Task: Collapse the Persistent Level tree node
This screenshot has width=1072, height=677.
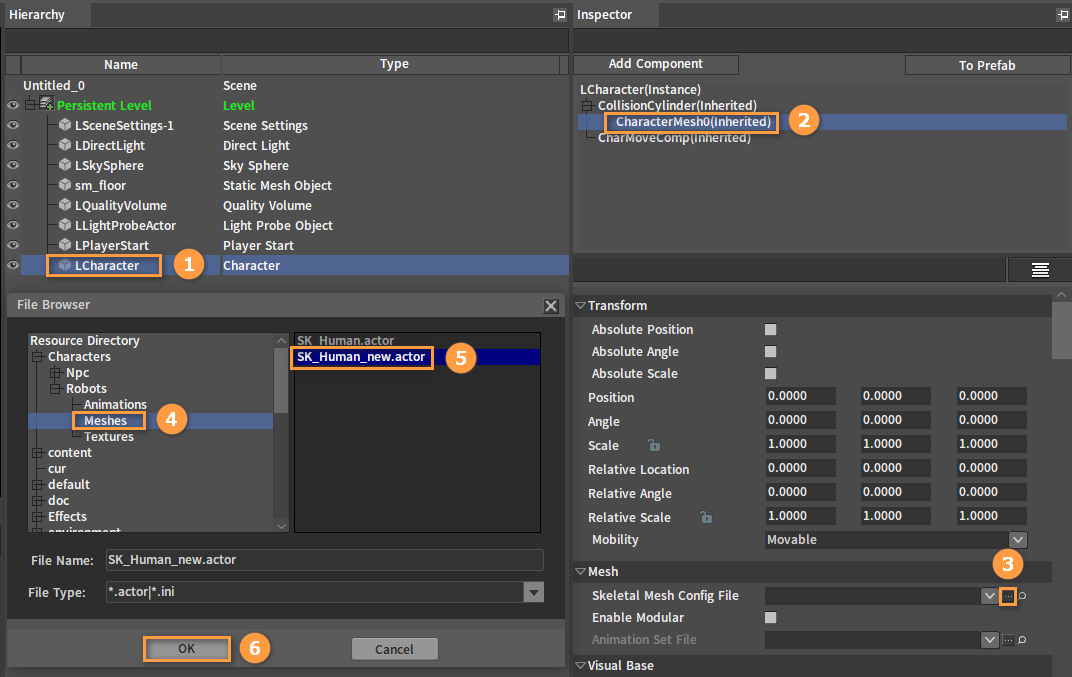Action: 30,105
